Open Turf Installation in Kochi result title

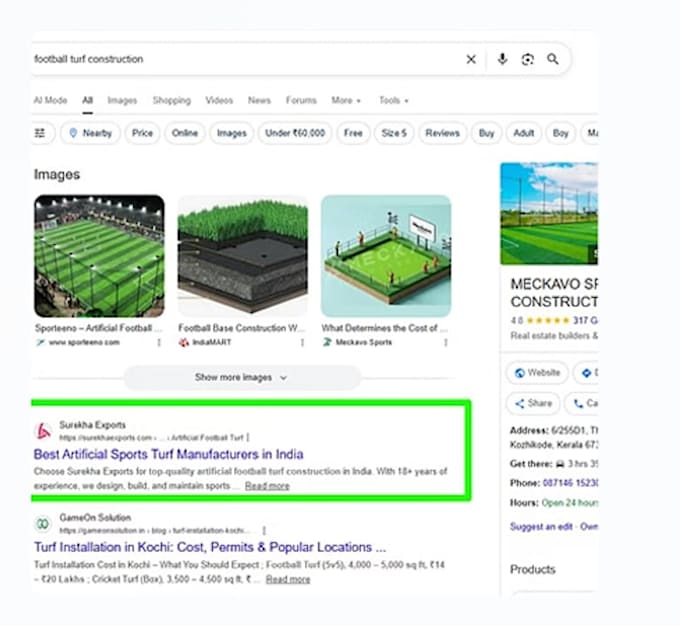coord(210,547)
